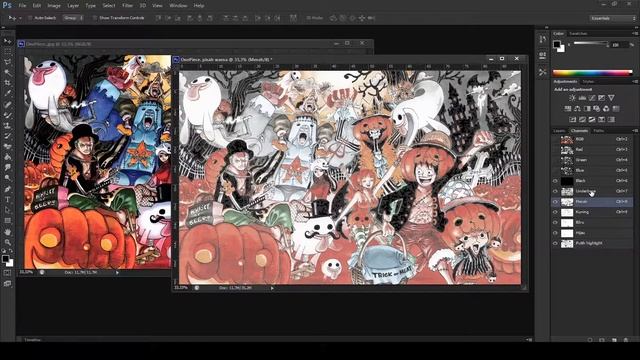Screen dimensions: 640x360
Task: Select the Horizontal Type tool
Action: click(x=7, y=200)
